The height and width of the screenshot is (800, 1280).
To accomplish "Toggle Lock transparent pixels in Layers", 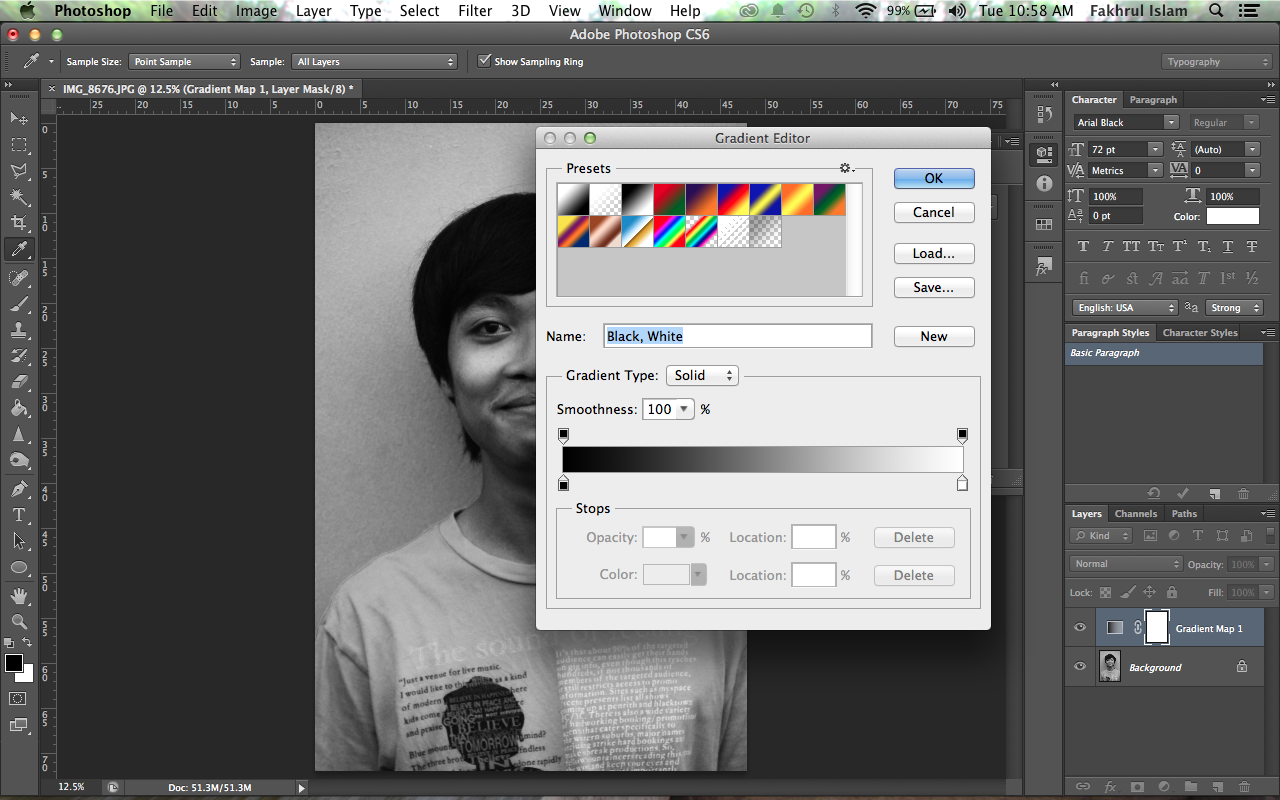I will pyautogui.click(x=1104, y=592).
